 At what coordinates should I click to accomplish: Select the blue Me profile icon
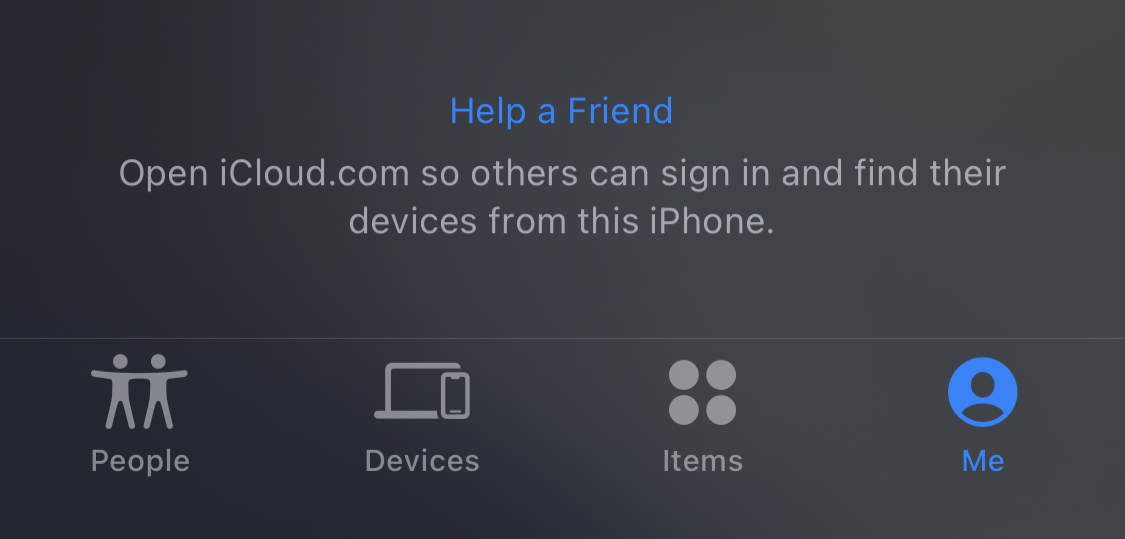[x=982, y=392]
